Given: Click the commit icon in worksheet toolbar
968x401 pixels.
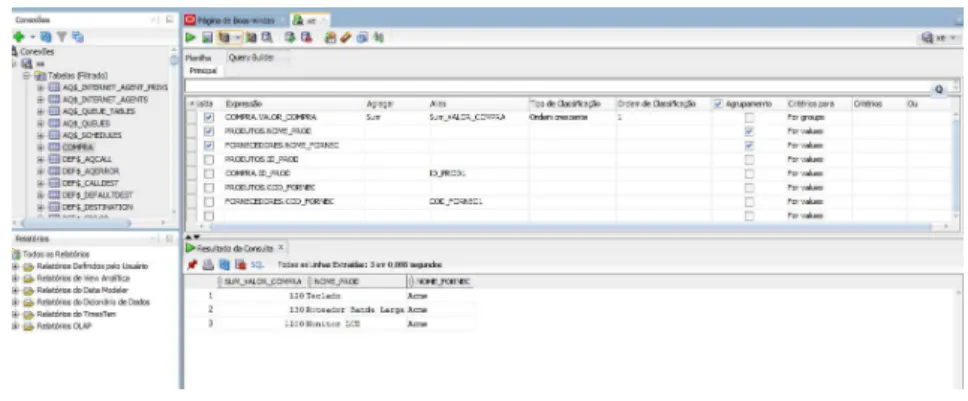Looking at the screenshot, I should click(x=290, y=38).
